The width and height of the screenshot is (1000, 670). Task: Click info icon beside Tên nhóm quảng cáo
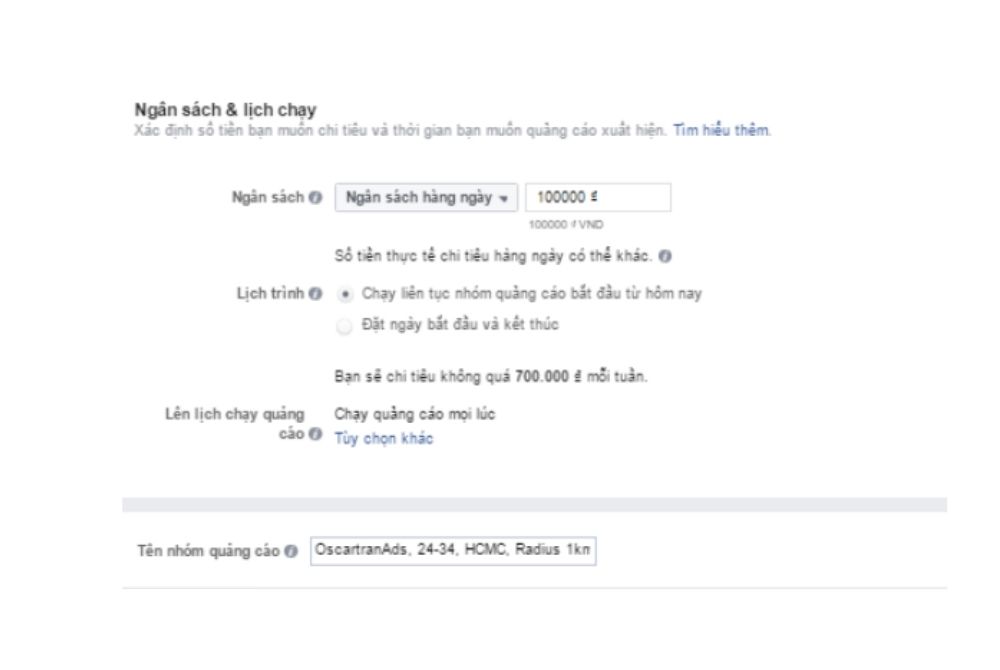pyautogui.click(x=291, y=551)
